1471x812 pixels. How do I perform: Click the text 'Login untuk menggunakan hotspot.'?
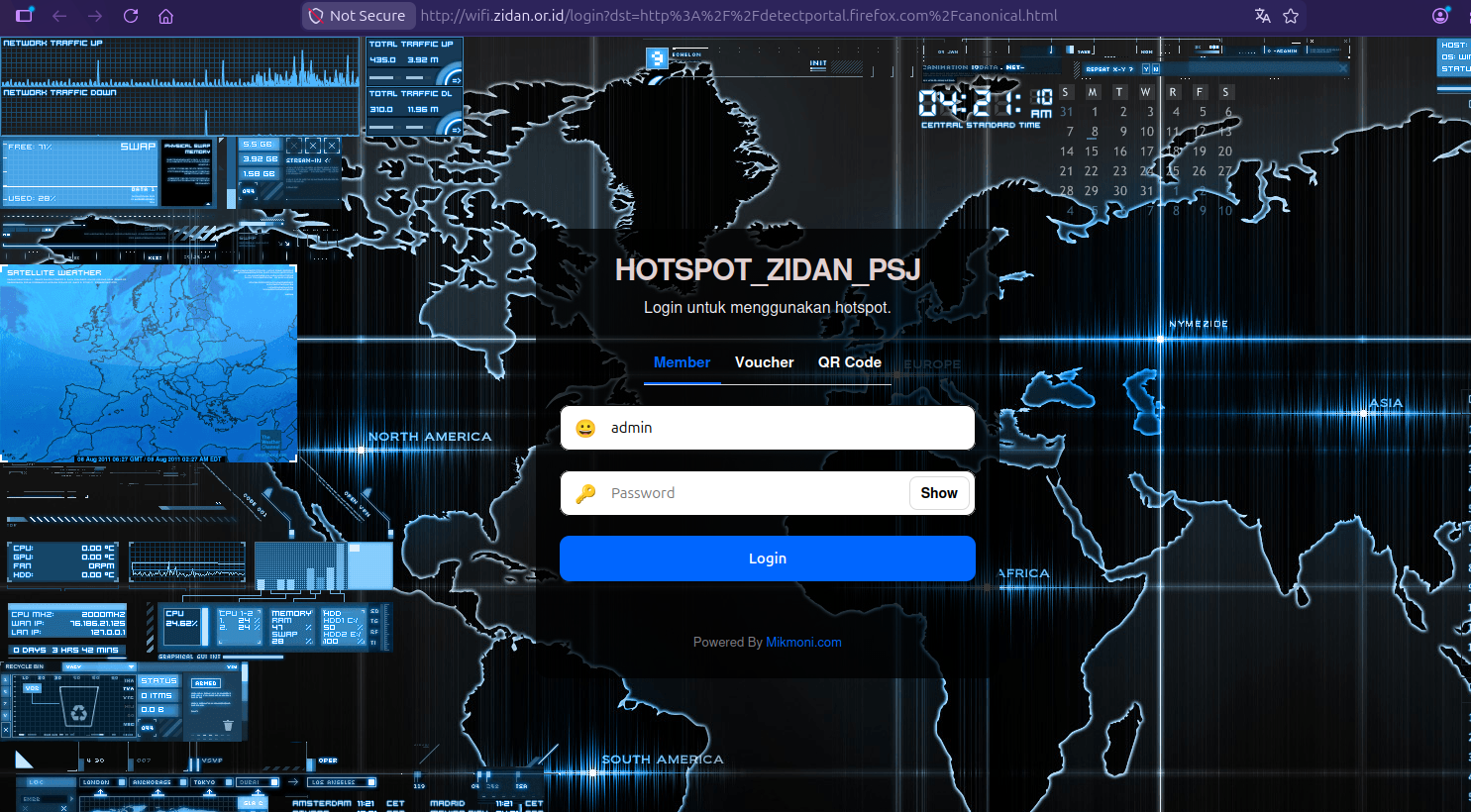click(768, 308)
